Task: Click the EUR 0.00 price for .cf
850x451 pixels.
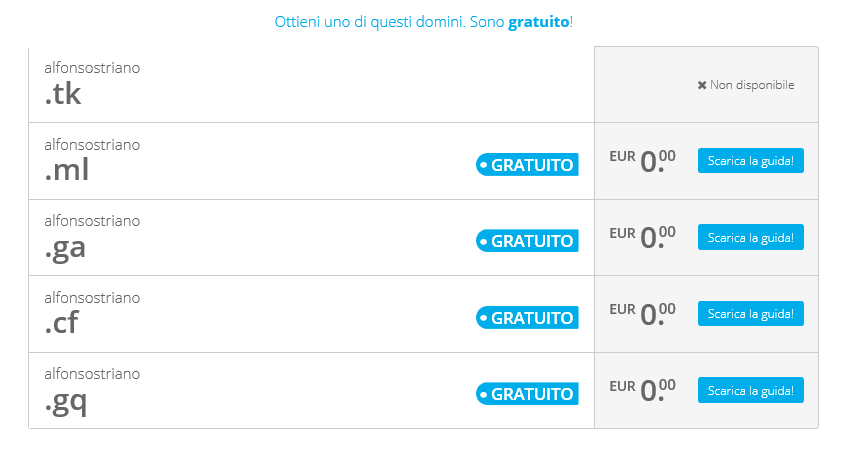Action: click(642, 314)
